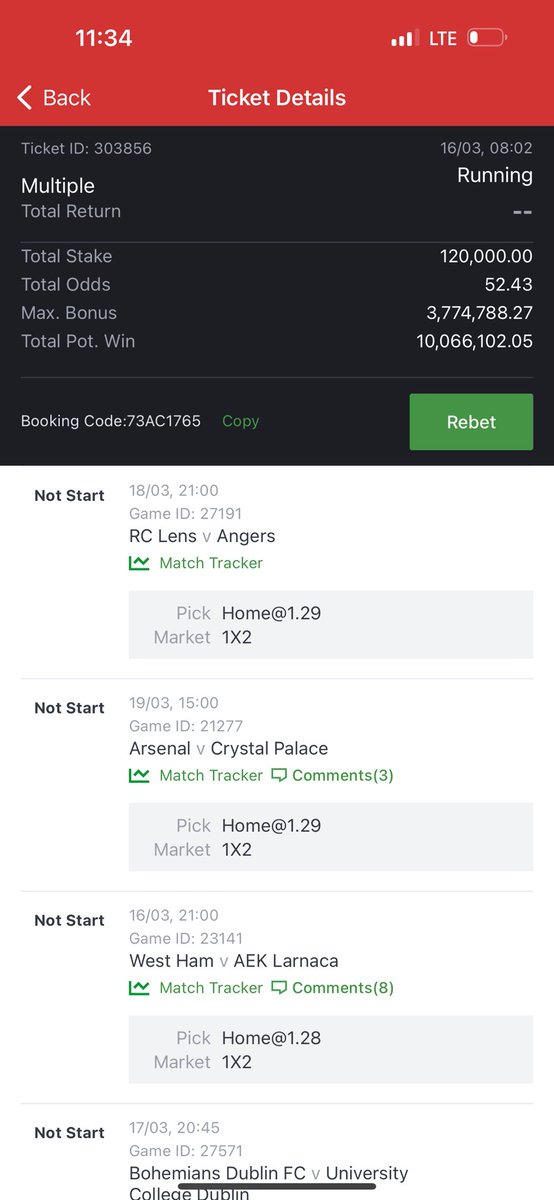
Task: Click the green Rebet button
Action: [x=471, y=422]
